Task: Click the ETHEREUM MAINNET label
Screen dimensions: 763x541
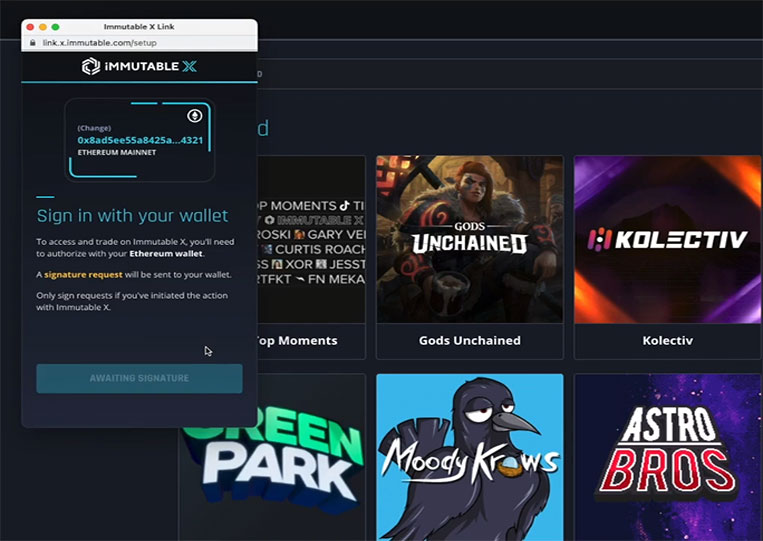Action: [x=117, y=152]
